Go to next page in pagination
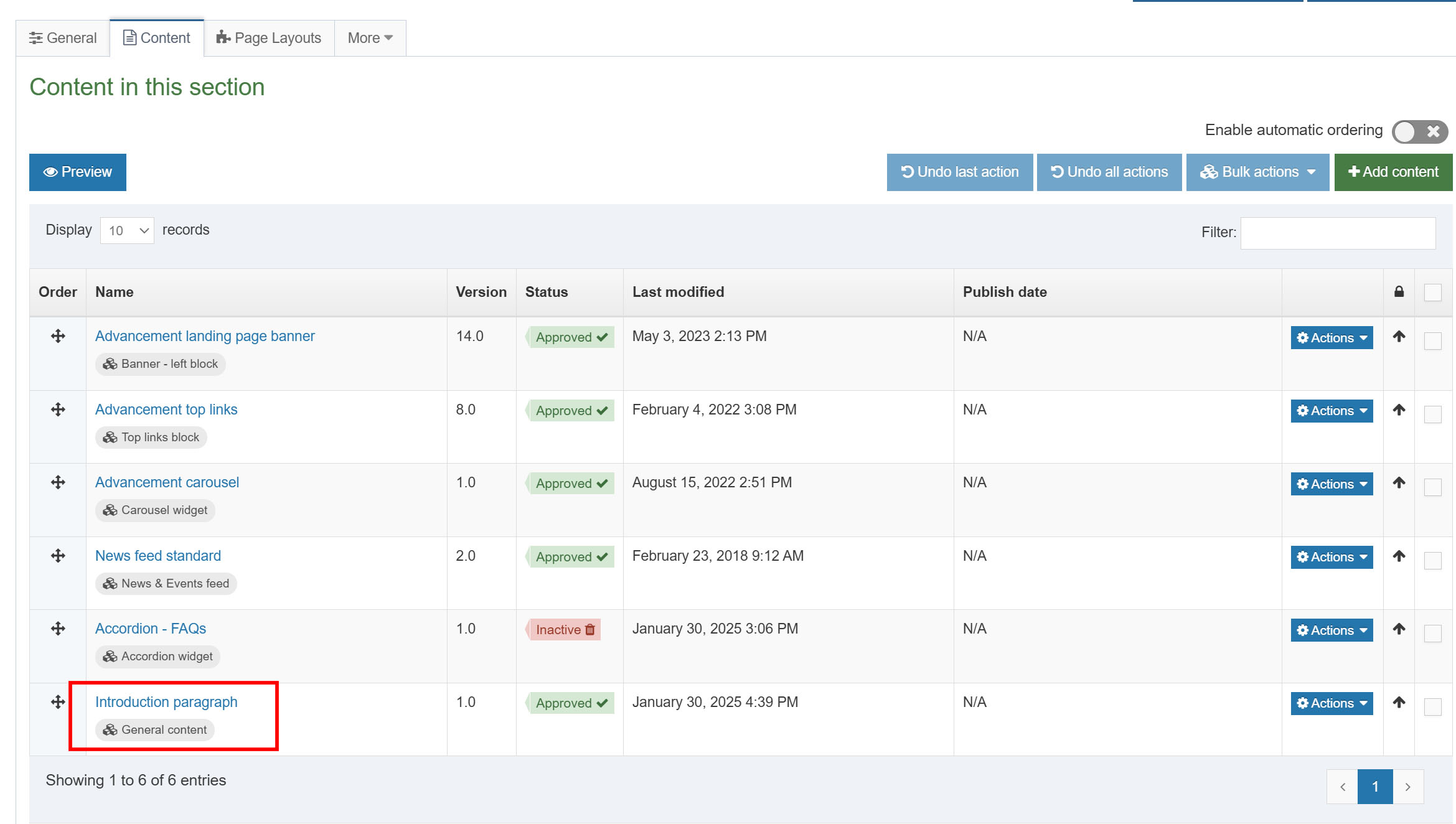 point(1407,787)
